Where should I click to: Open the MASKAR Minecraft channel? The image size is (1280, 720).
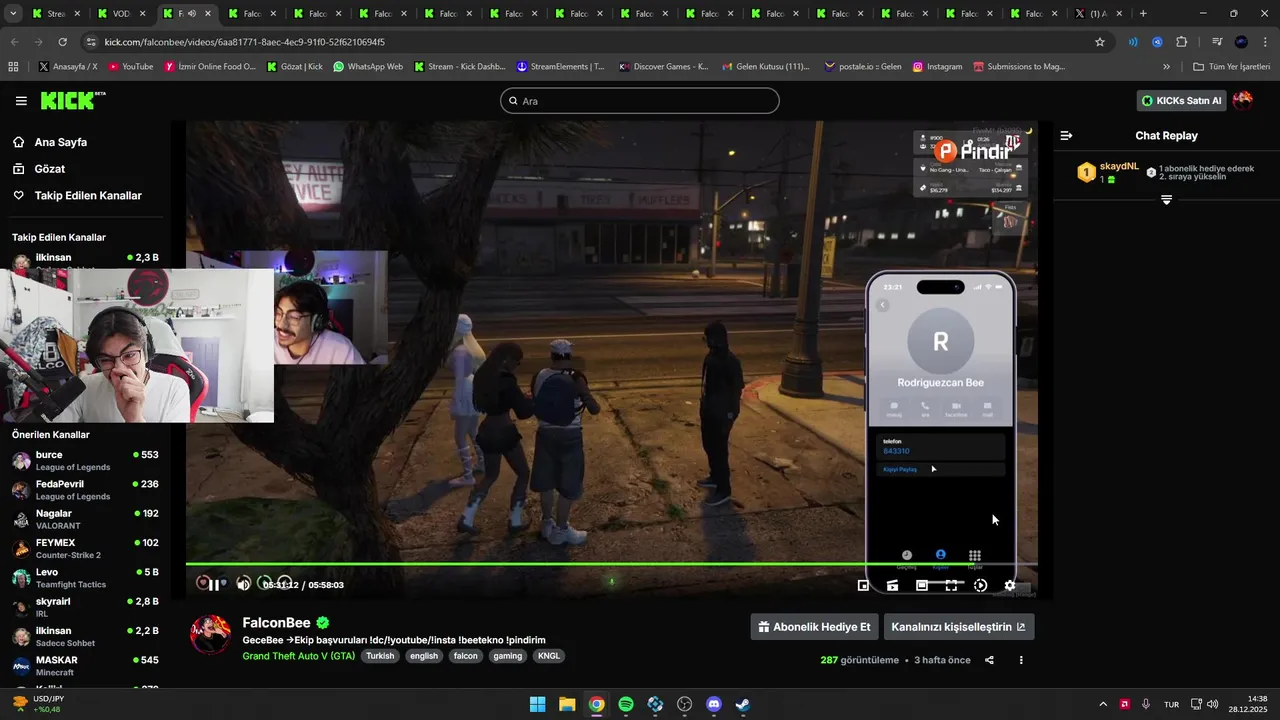(85, 666)
